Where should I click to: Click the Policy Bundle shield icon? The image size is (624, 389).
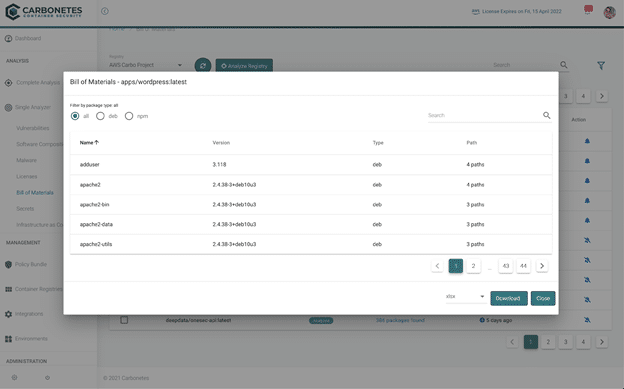coord(8,264)
